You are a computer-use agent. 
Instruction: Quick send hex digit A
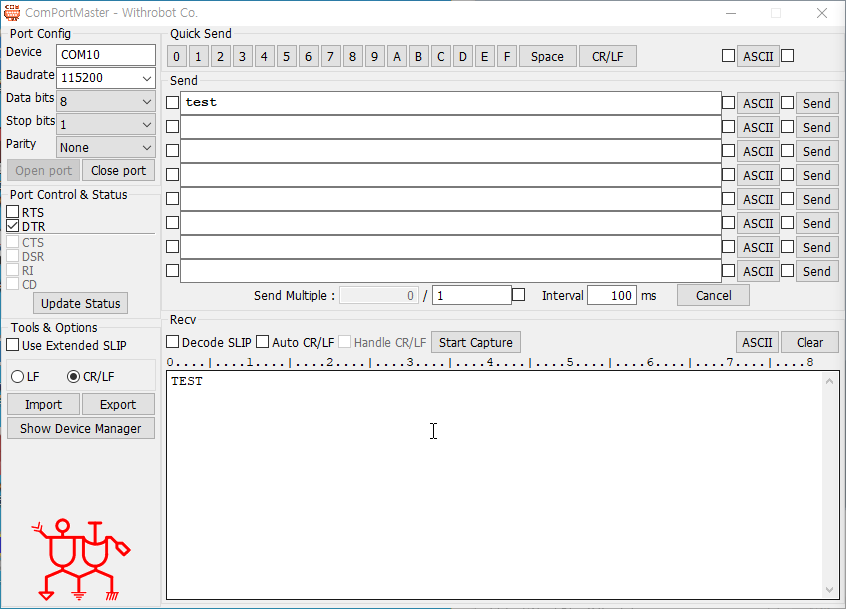coord(397,57)
